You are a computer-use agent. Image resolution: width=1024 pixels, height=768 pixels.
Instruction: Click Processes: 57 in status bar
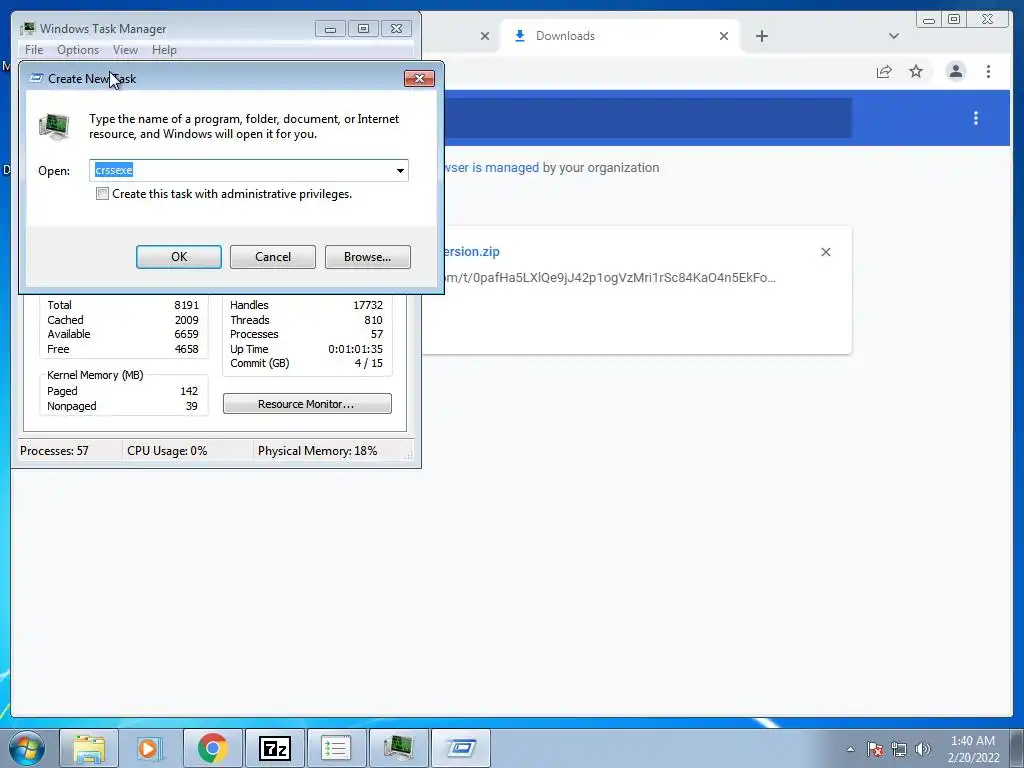(54, 451)
